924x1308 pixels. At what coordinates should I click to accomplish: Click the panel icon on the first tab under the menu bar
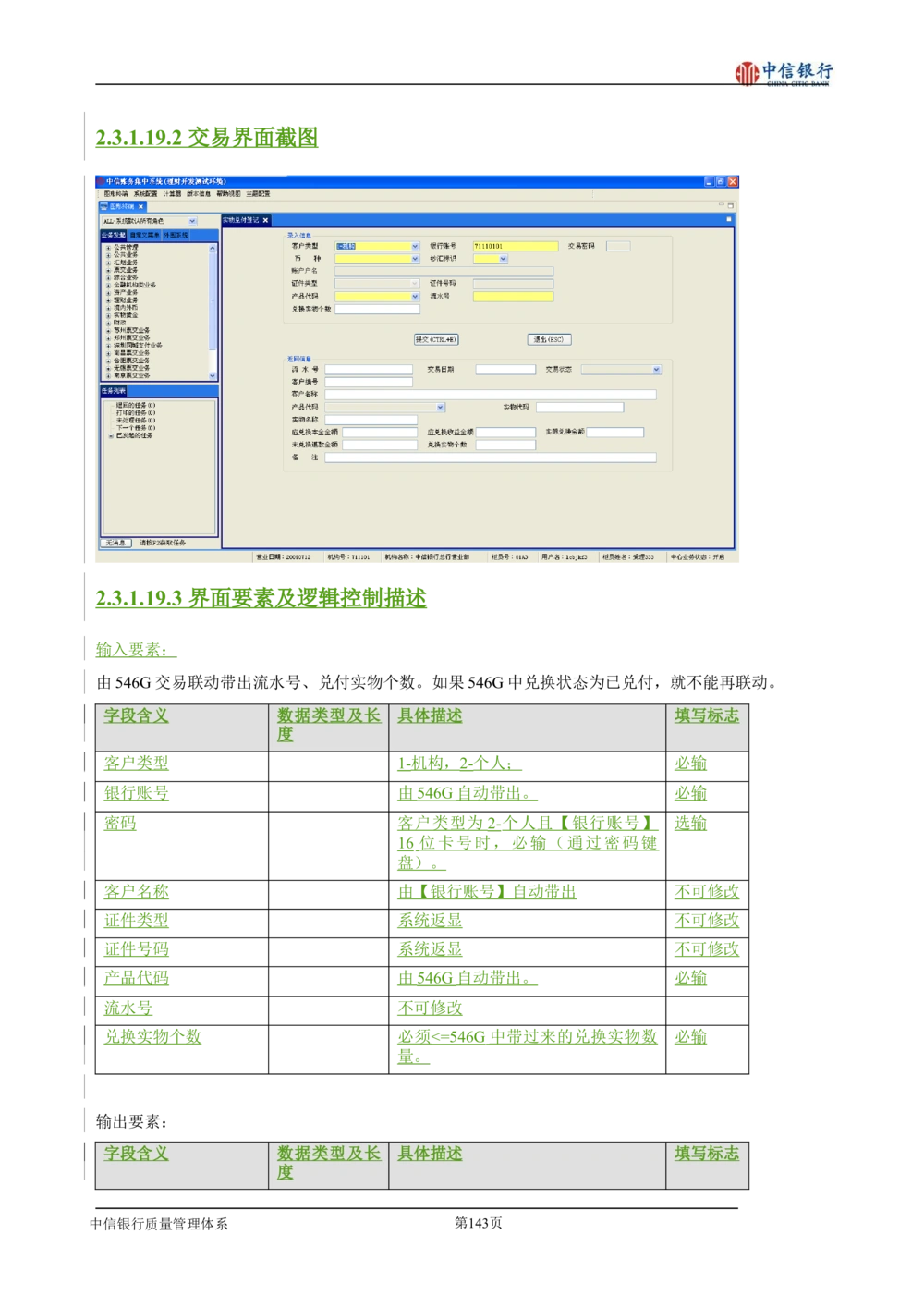click(103, 207)
